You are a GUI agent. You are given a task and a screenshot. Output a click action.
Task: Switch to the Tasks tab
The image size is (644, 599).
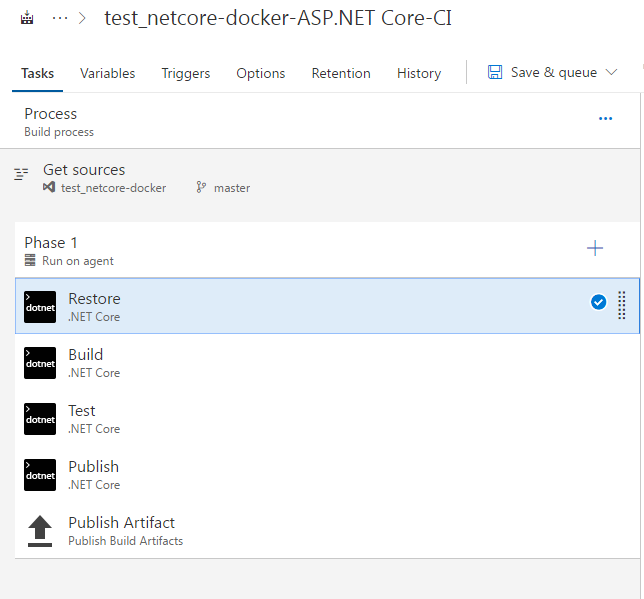pos(37,73)
